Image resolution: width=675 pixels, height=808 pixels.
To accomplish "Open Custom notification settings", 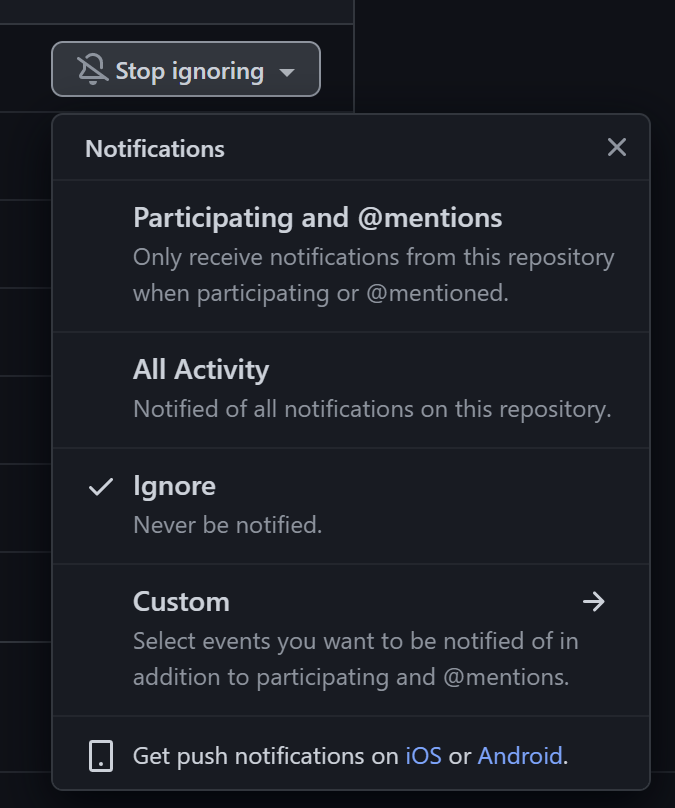I will [x=351, y=639].
